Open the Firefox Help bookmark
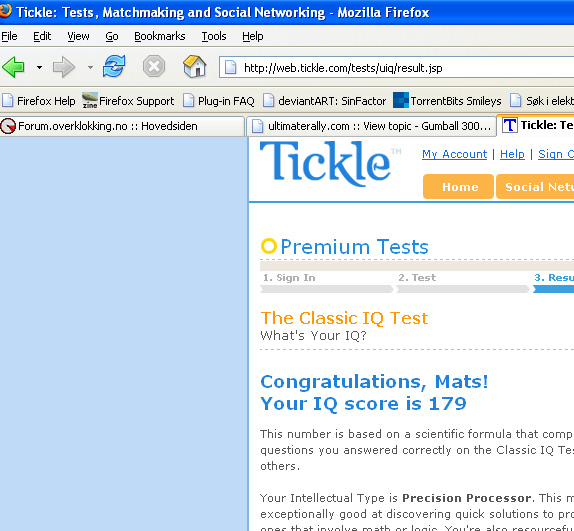The image size is (574, 531). click(x=38, y=101)
